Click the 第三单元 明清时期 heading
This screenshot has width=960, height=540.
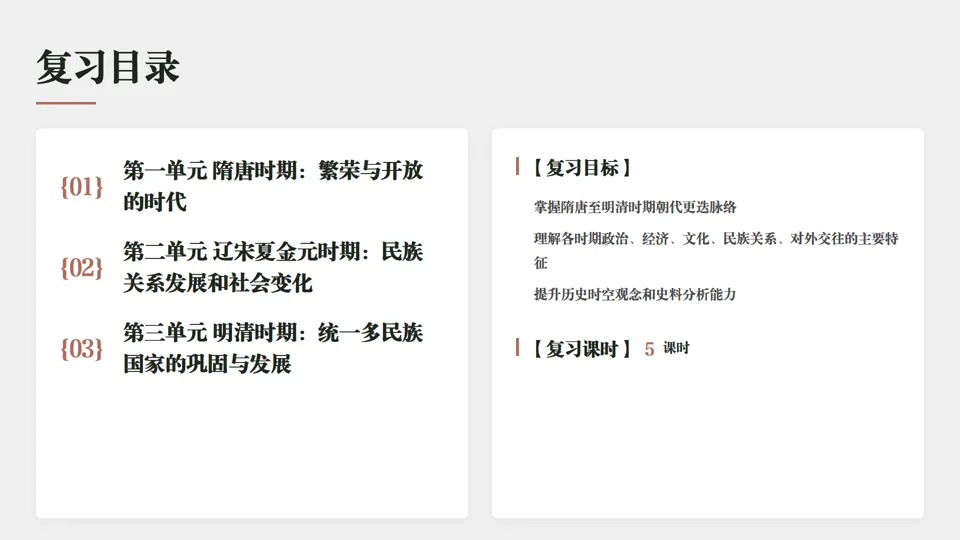coord(273,348)
